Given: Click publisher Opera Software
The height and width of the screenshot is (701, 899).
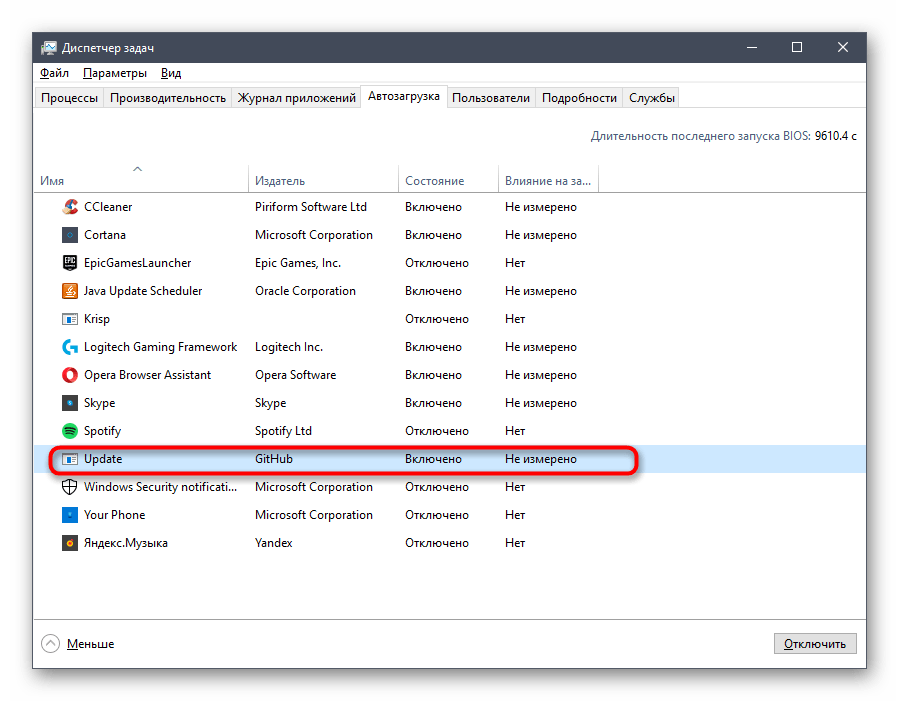Looking at the screenshot, I should pyautogui.click(x=296, y=375).
